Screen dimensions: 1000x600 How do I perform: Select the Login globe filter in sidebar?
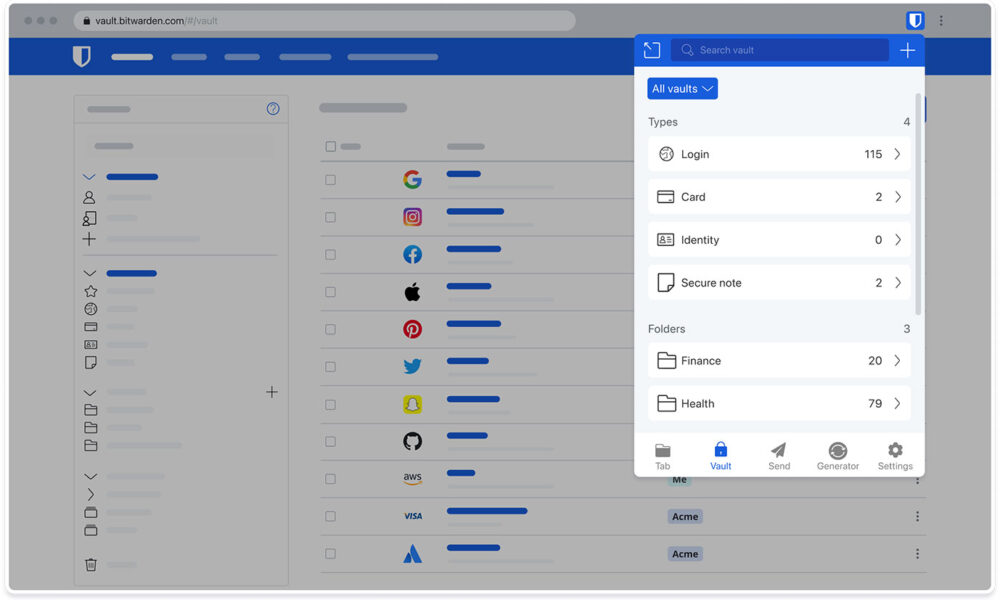[91, 309]
